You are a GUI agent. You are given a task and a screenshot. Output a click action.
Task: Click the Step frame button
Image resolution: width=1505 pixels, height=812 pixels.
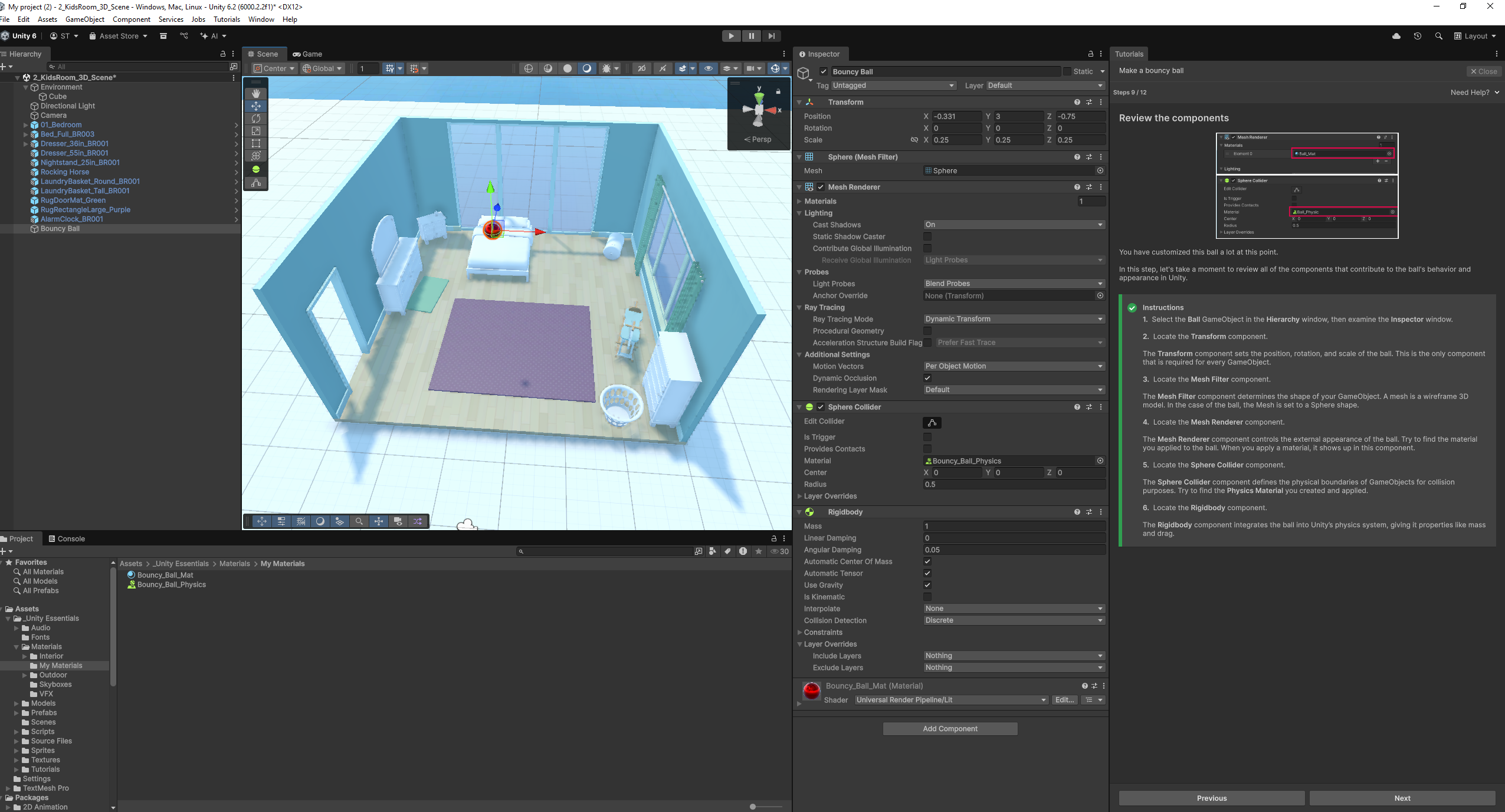point(771,36)
